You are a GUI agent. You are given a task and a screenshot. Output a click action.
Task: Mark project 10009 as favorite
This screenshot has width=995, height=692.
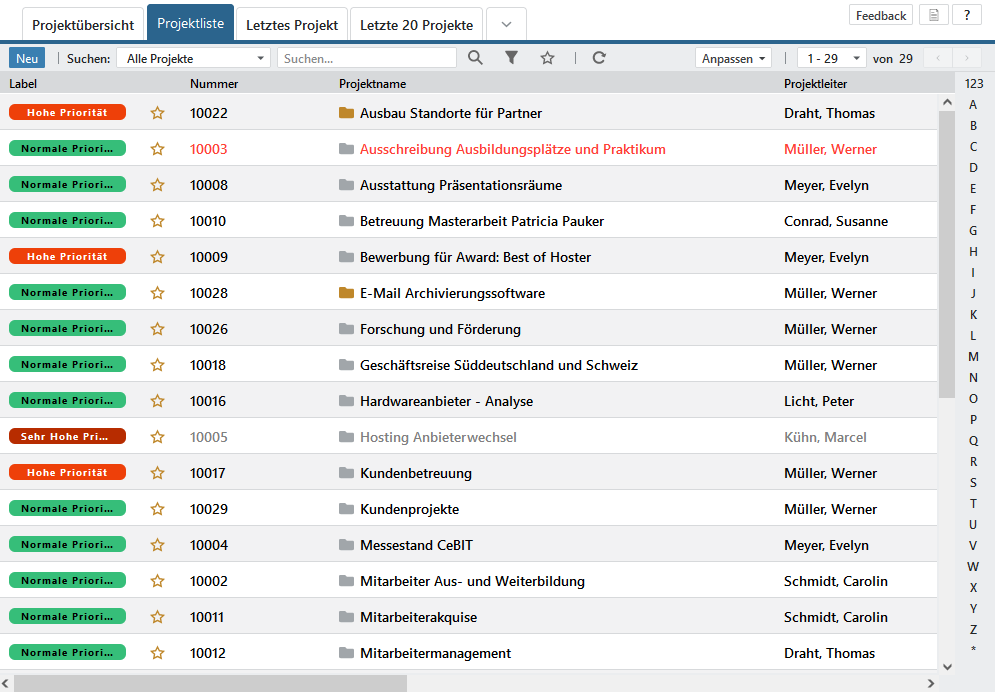pos(157,257)
